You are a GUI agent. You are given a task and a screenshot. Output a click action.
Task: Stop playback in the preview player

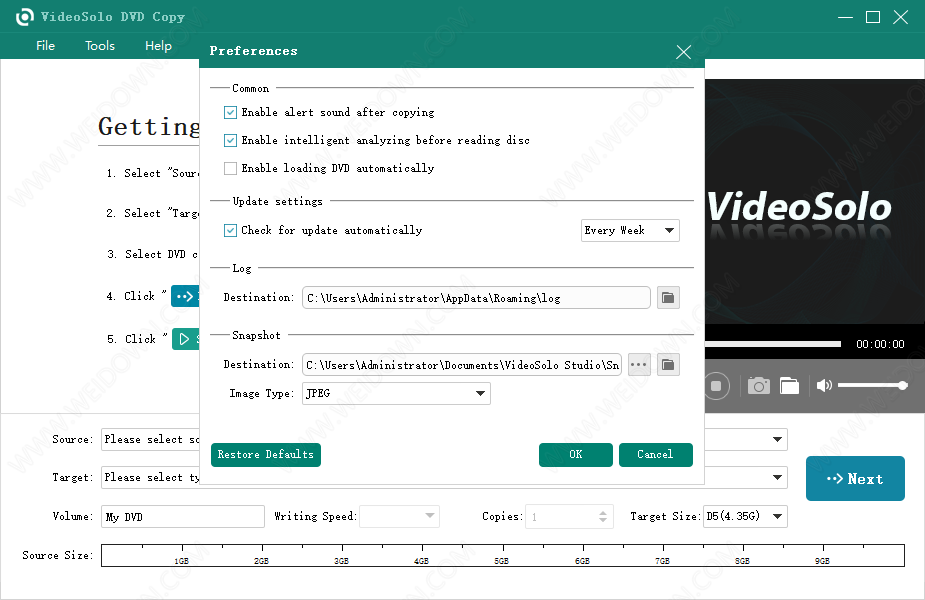(716, 386)
